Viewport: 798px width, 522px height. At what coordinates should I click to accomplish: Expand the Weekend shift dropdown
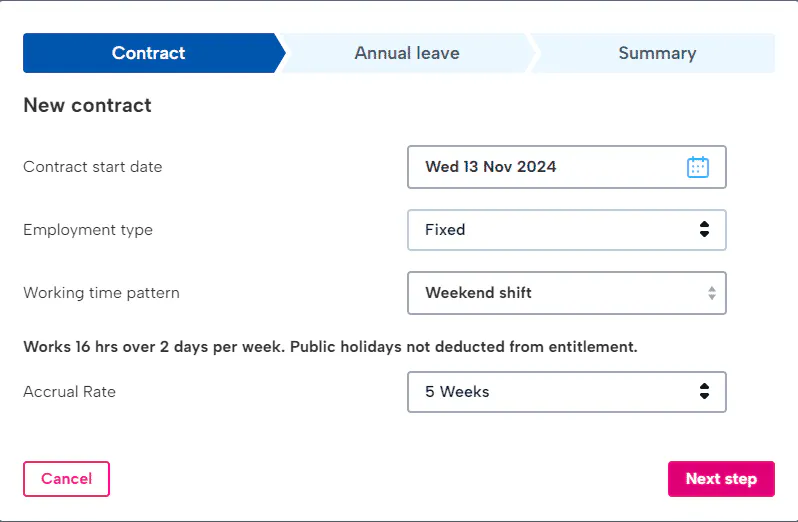point(550,293)
